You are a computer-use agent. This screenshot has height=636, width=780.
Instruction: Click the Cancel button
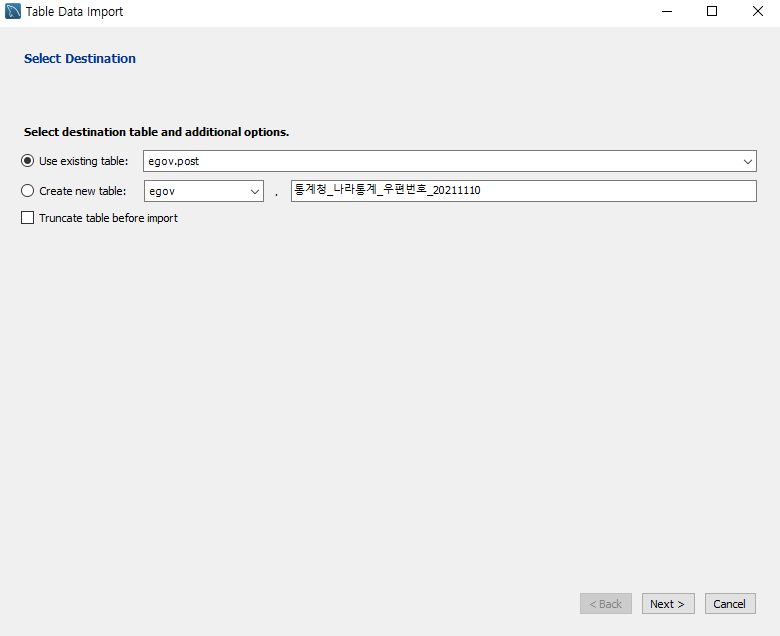click(x=730, y=604)
